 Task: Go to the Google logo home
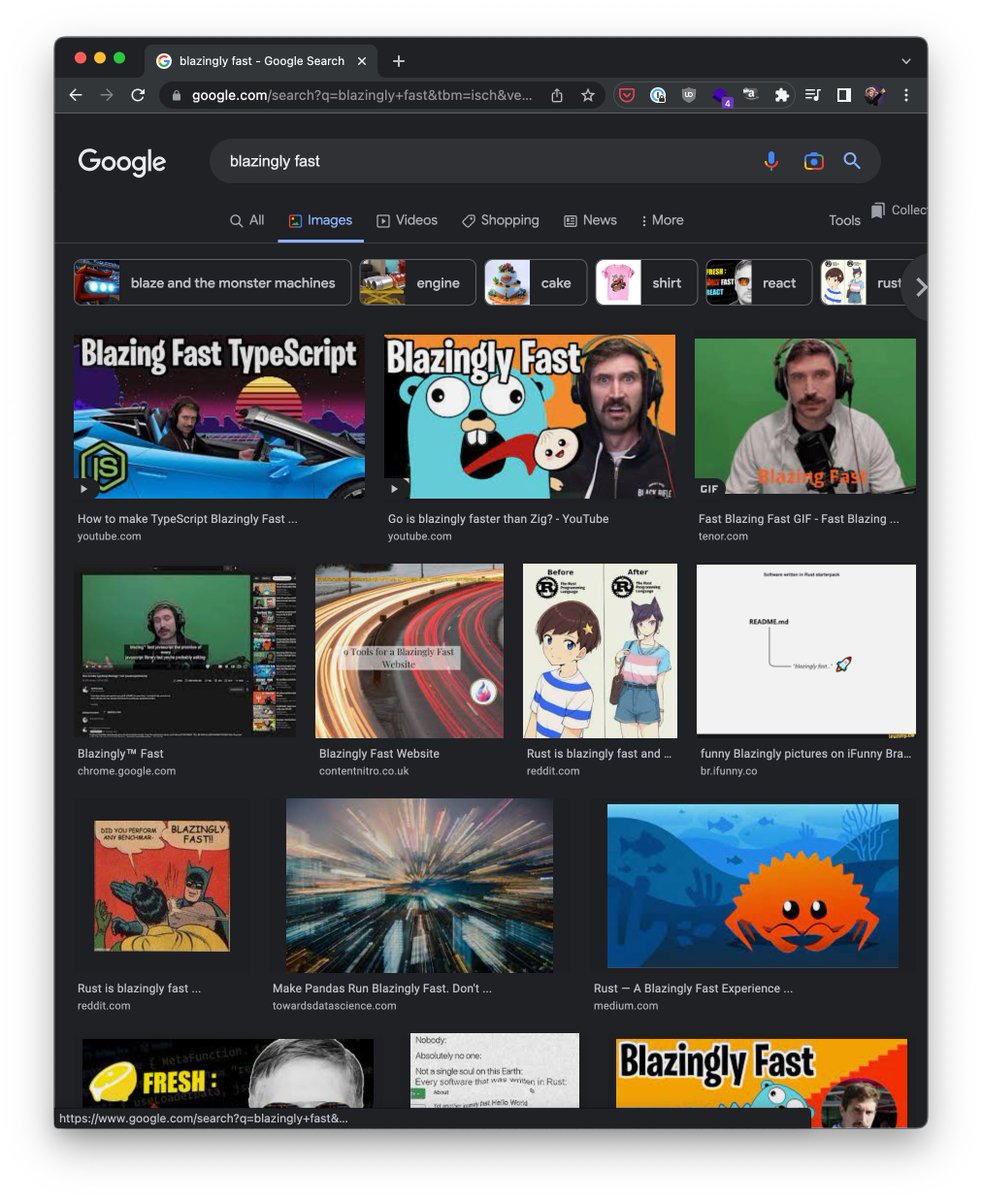[122, 162]
